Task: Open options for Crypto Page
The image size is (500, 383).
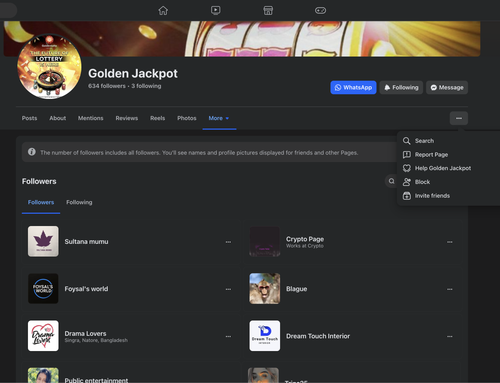Action: point(450,242)
